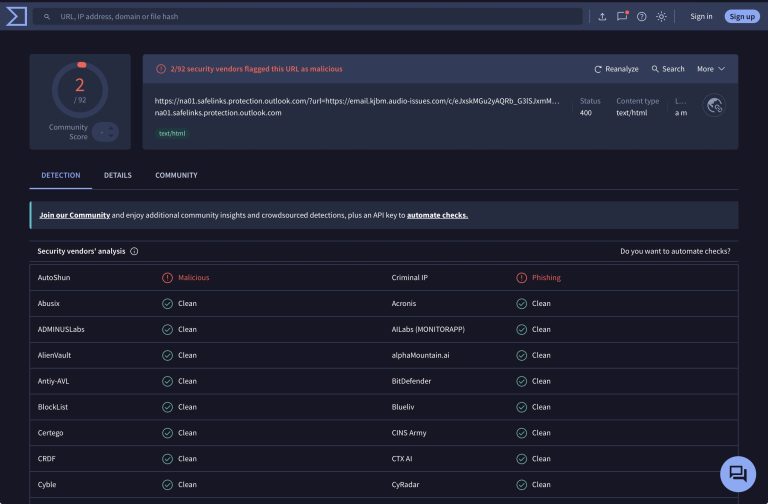This screenshot has height=504, width=768.
Task: Click Reanalyze button
Action: pyautogui.click(x=616, y=69)
